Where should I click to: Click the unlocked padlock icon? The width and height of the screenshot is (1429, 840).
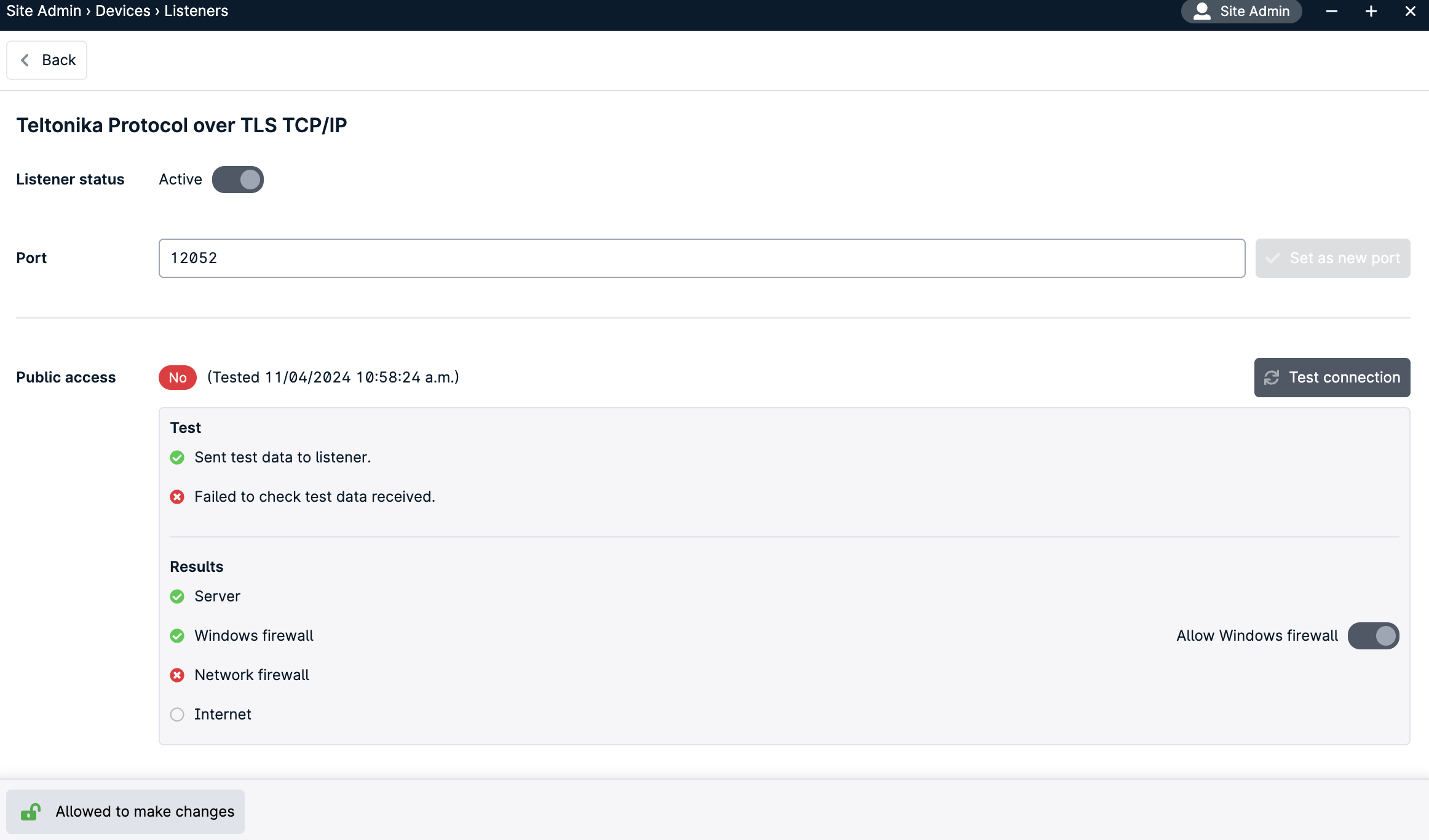(x=31, y=812)
